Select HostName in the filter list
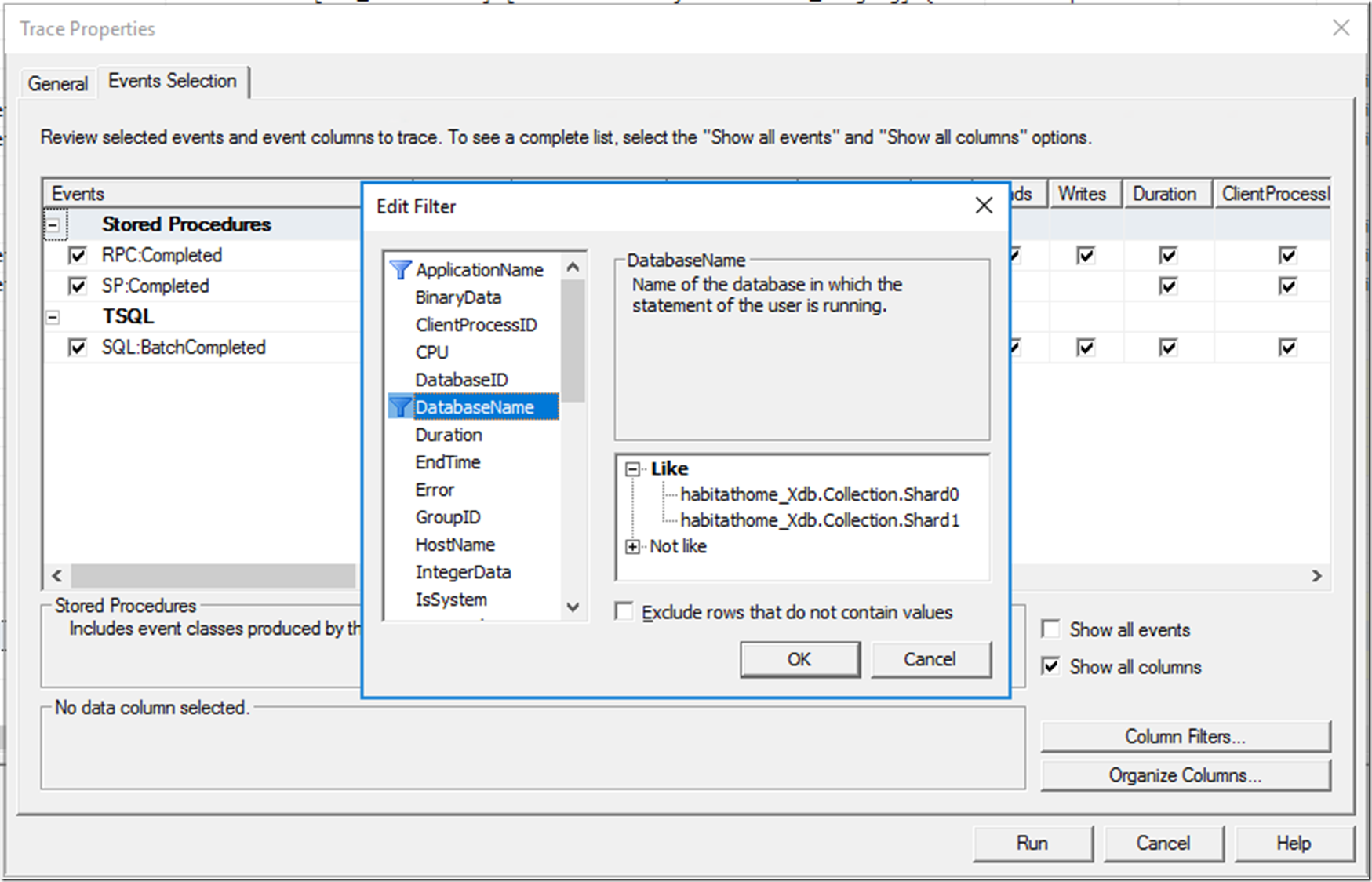The image size is (1372, 882). click(455, 545)
